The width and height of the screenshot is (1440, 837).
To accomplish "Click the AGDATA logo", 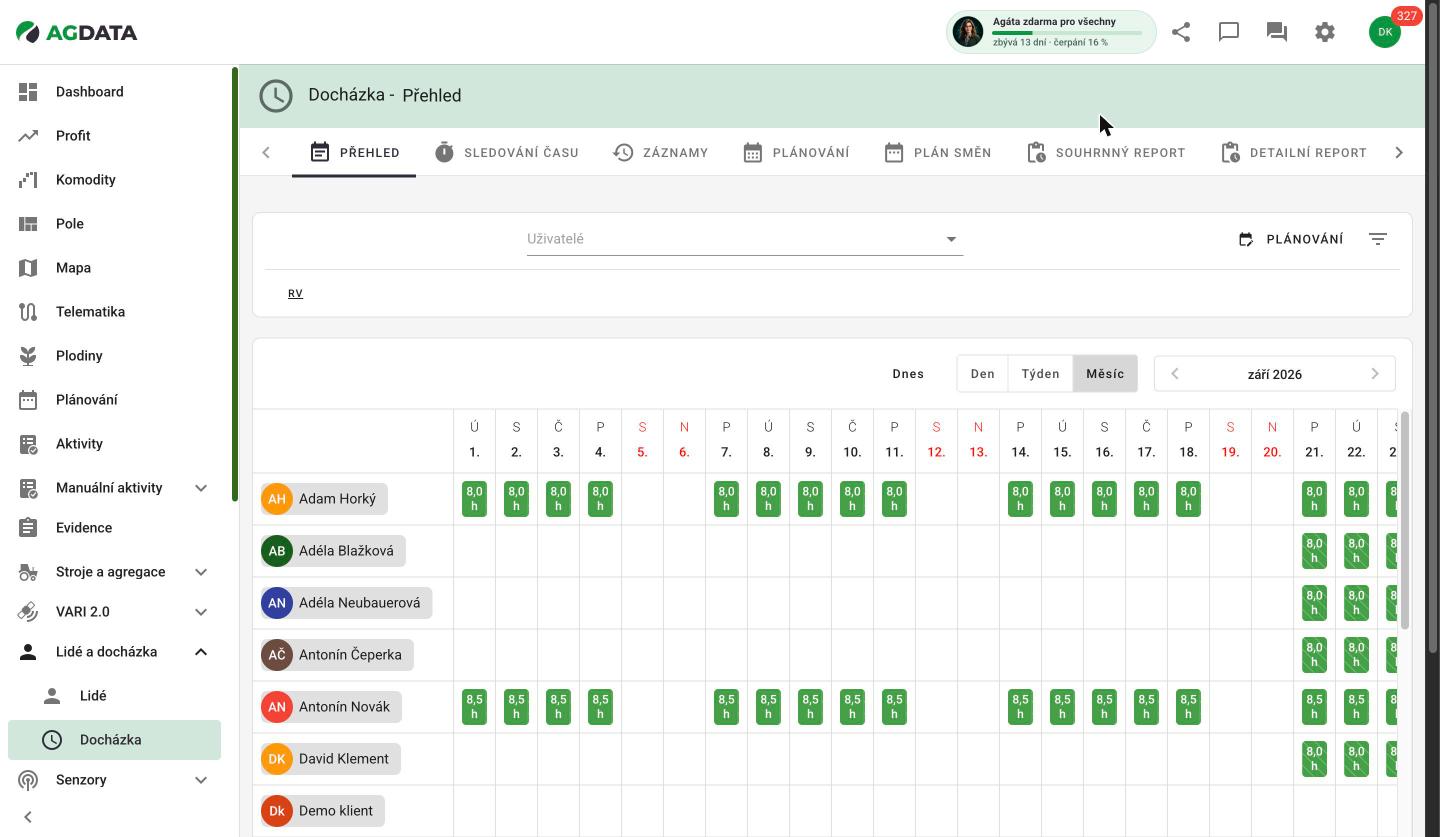I will click(77, 32).
